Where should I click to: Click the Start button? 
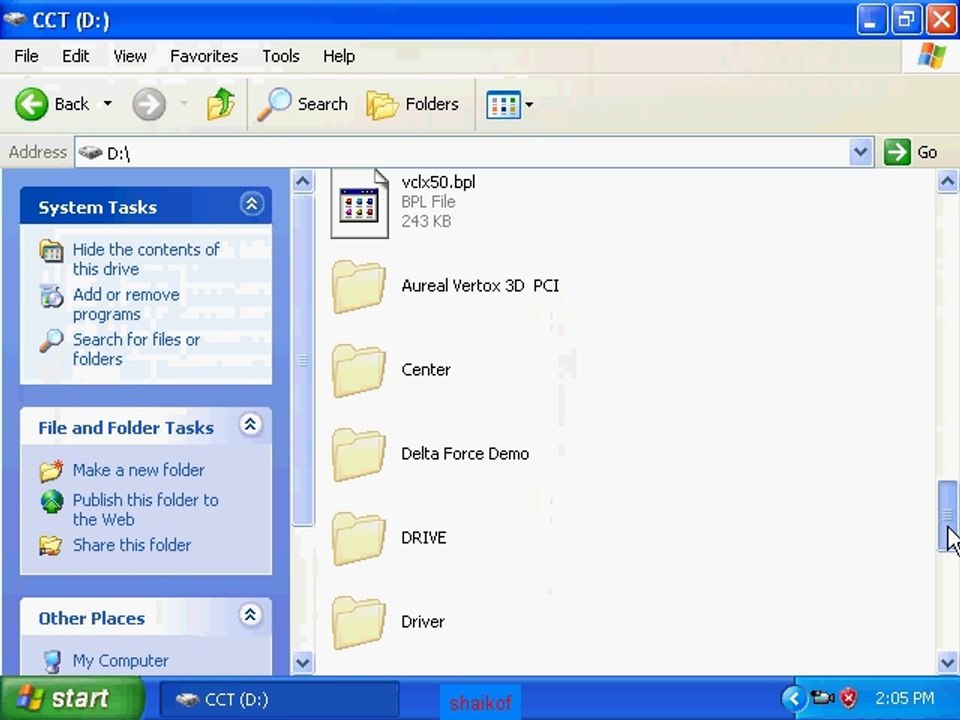click(x=72, y=698)
